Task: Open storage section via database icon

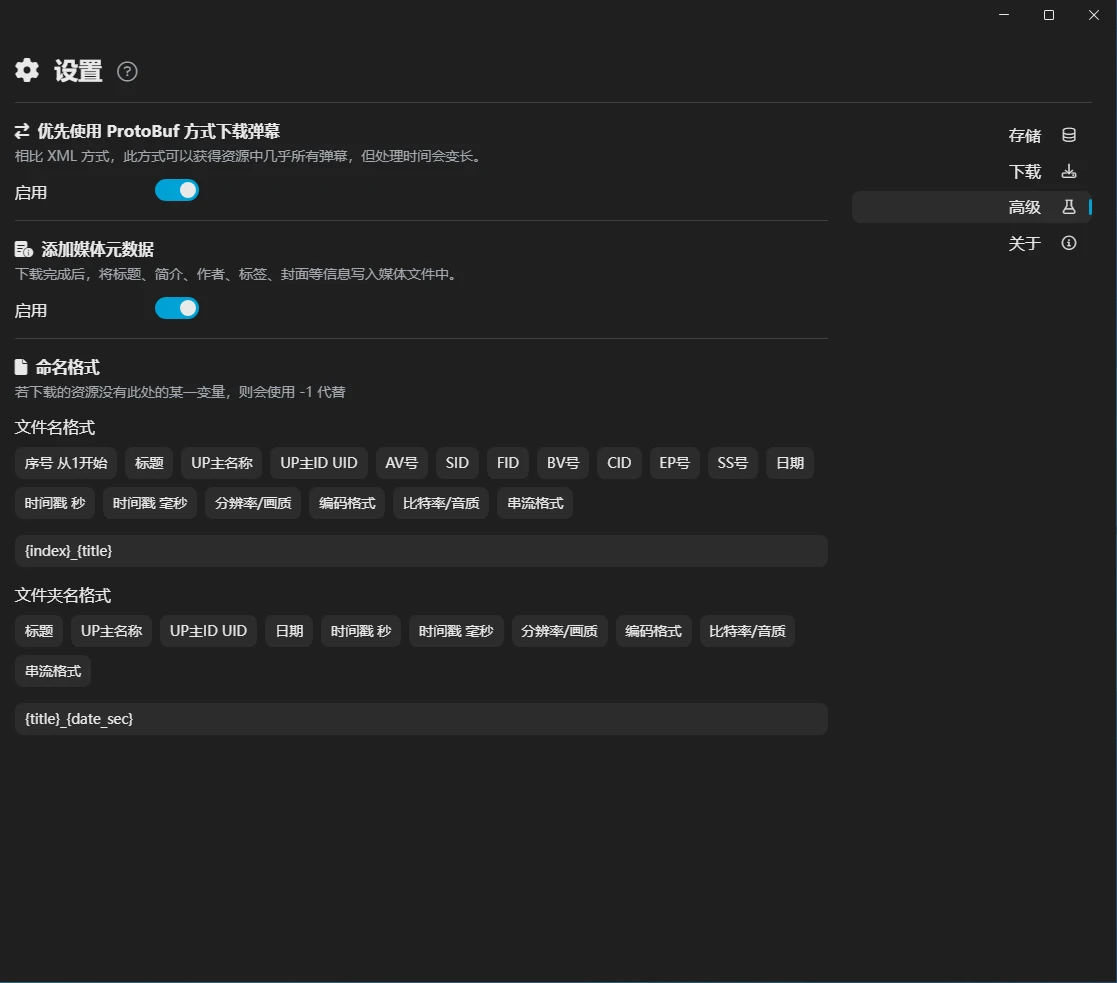Action: point(1069,135)
